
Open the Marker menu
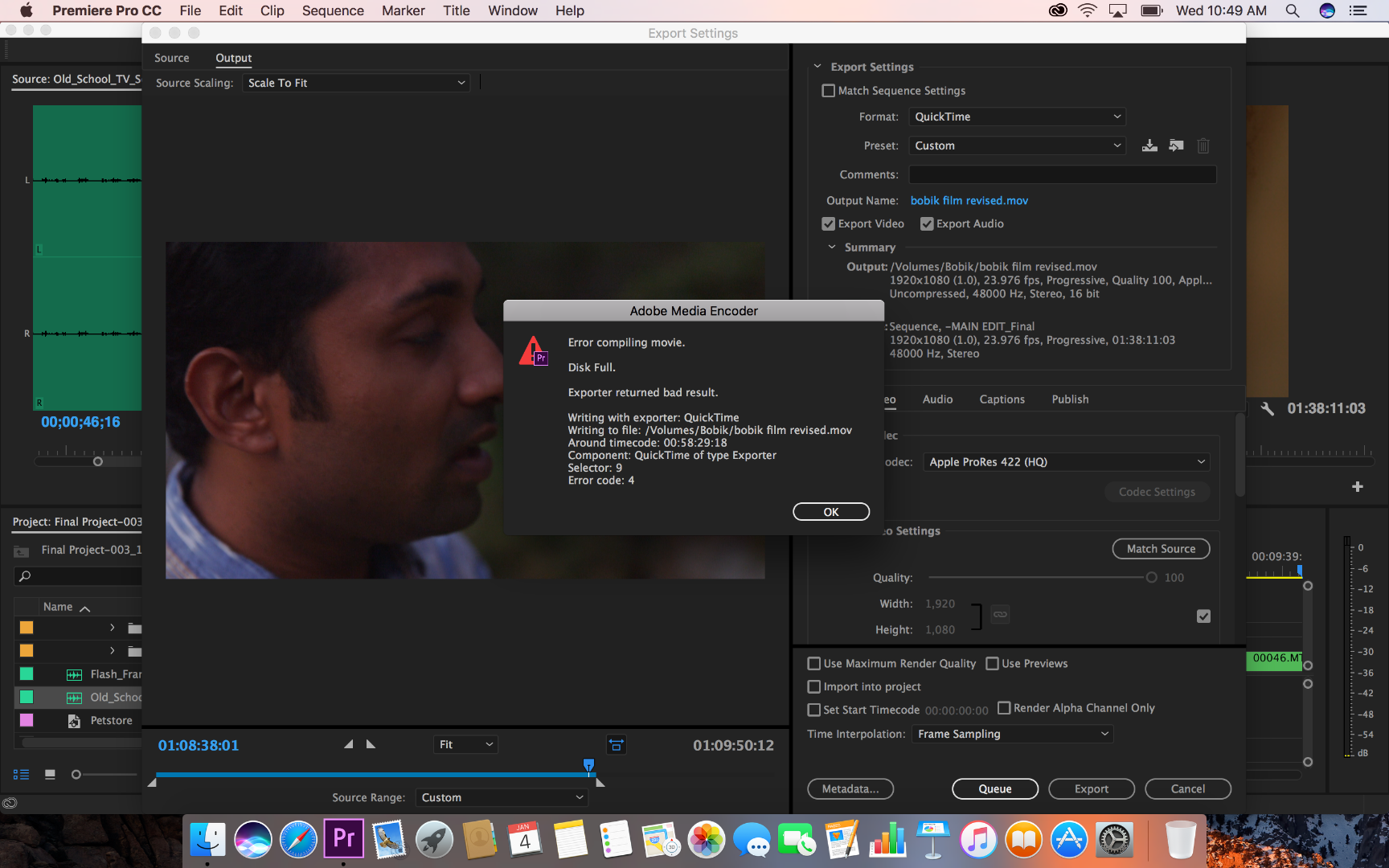pyautogui.click(x=403, y=10)
